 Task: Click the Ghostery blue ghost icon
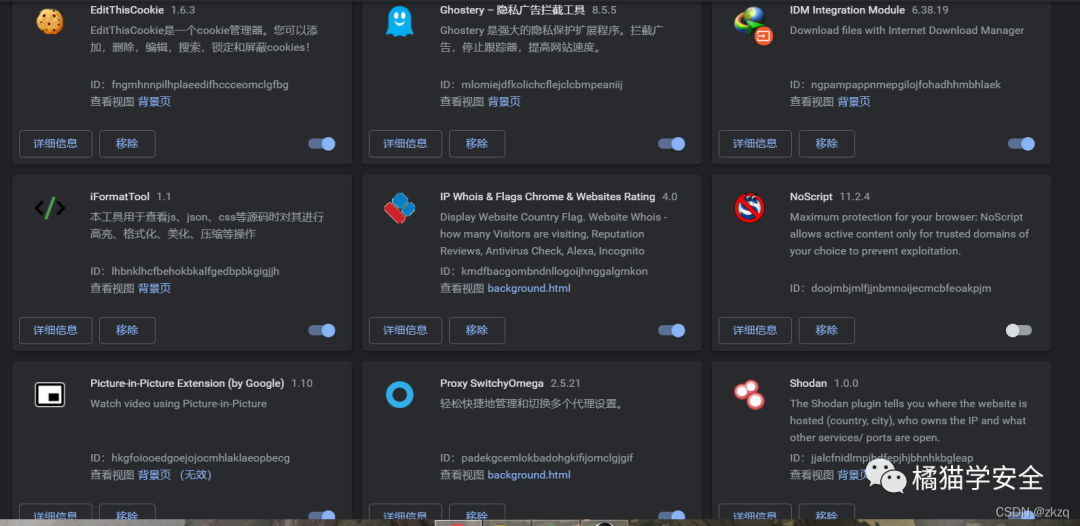point(399,21)
